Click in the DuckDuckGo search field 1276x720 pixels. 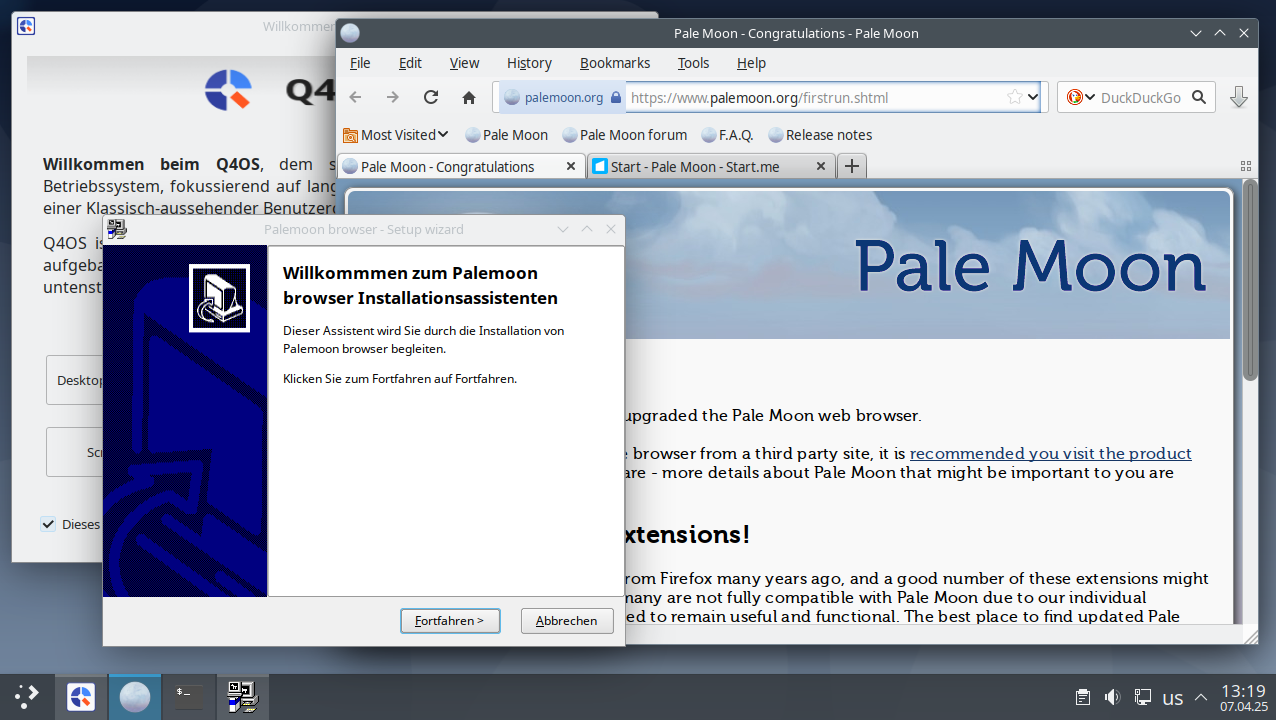(1140, 97)
